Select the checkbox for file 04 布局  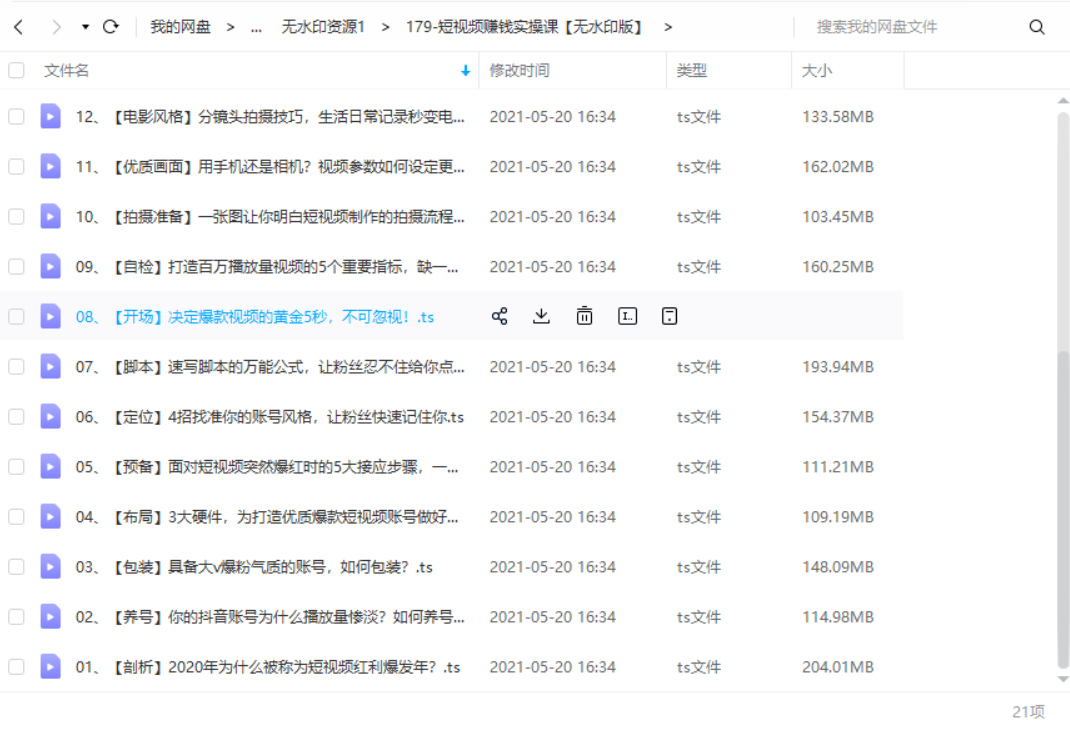(x=16, y=517)
